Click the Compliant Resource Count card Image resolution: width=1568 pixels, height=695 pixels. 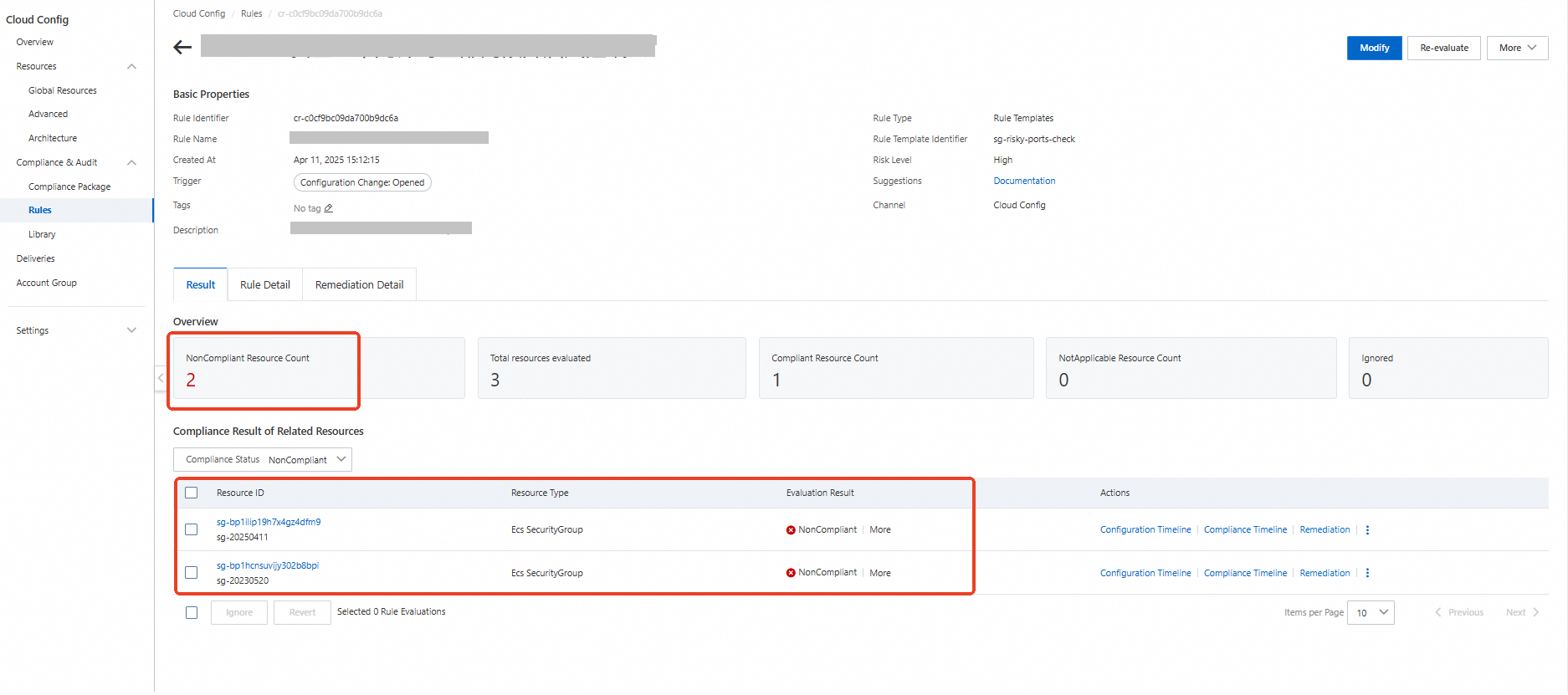tap(896, 368)
